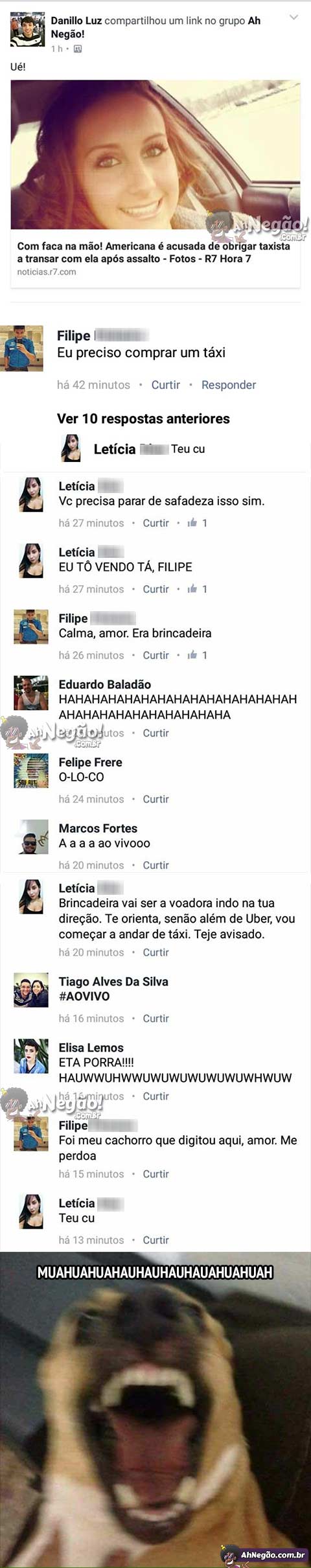This screenshot has width=311, height=1568.
Task: Open Marcos Fortes' profile avatar
Action: 31,837
